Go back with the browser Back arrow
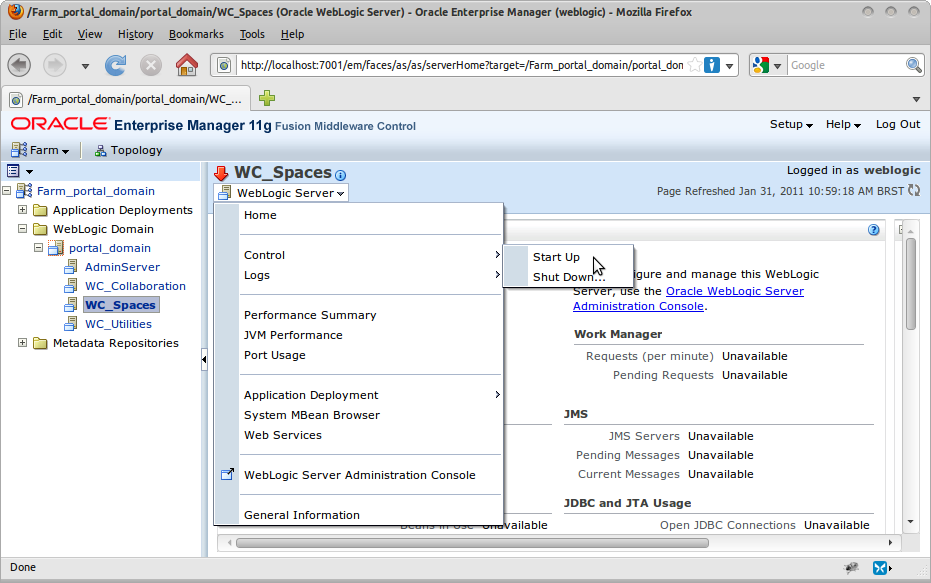The image size is (931, 583). (19, 65)
